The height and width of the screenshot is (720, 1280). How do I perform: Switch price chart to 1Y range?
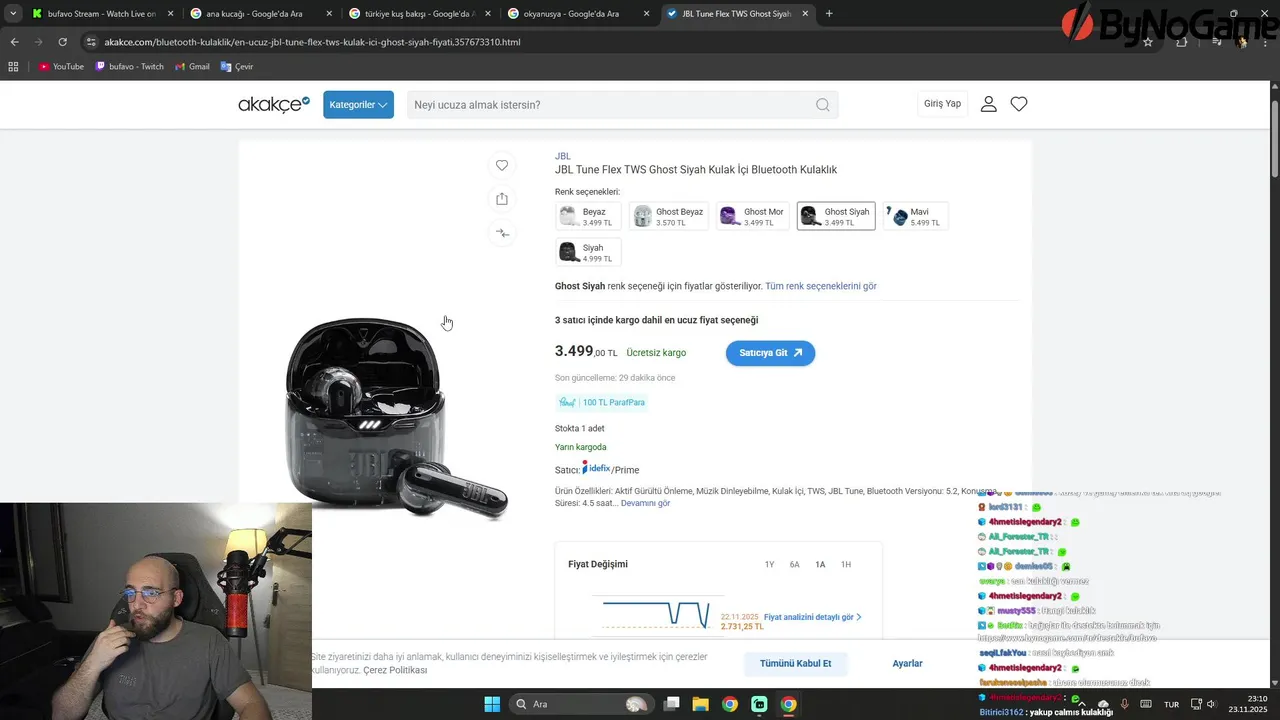pyautogui.click(x=769, y=565)
